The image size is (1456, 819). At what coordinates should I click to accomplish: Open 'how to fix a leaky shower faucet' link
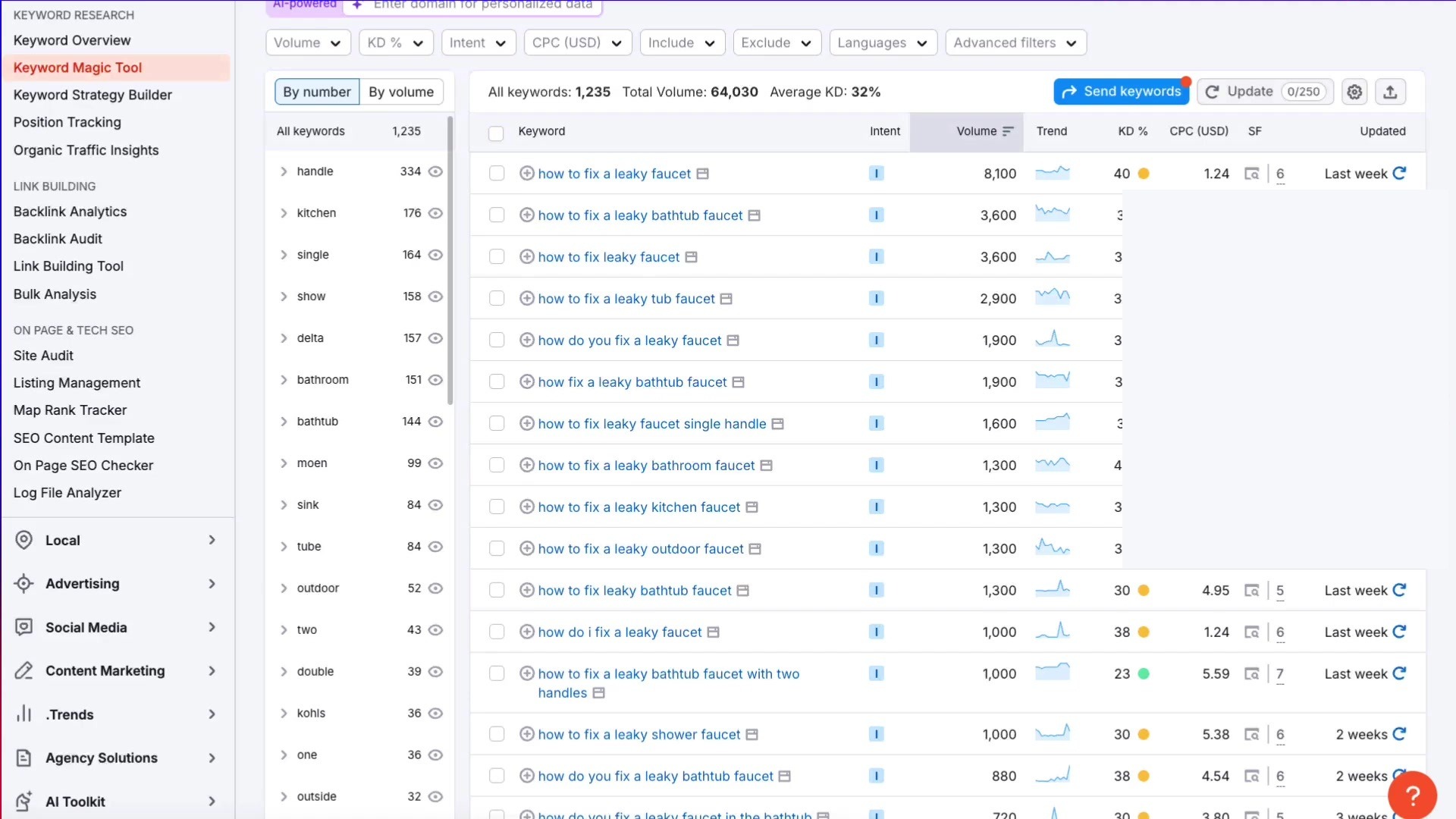[639, 735]
